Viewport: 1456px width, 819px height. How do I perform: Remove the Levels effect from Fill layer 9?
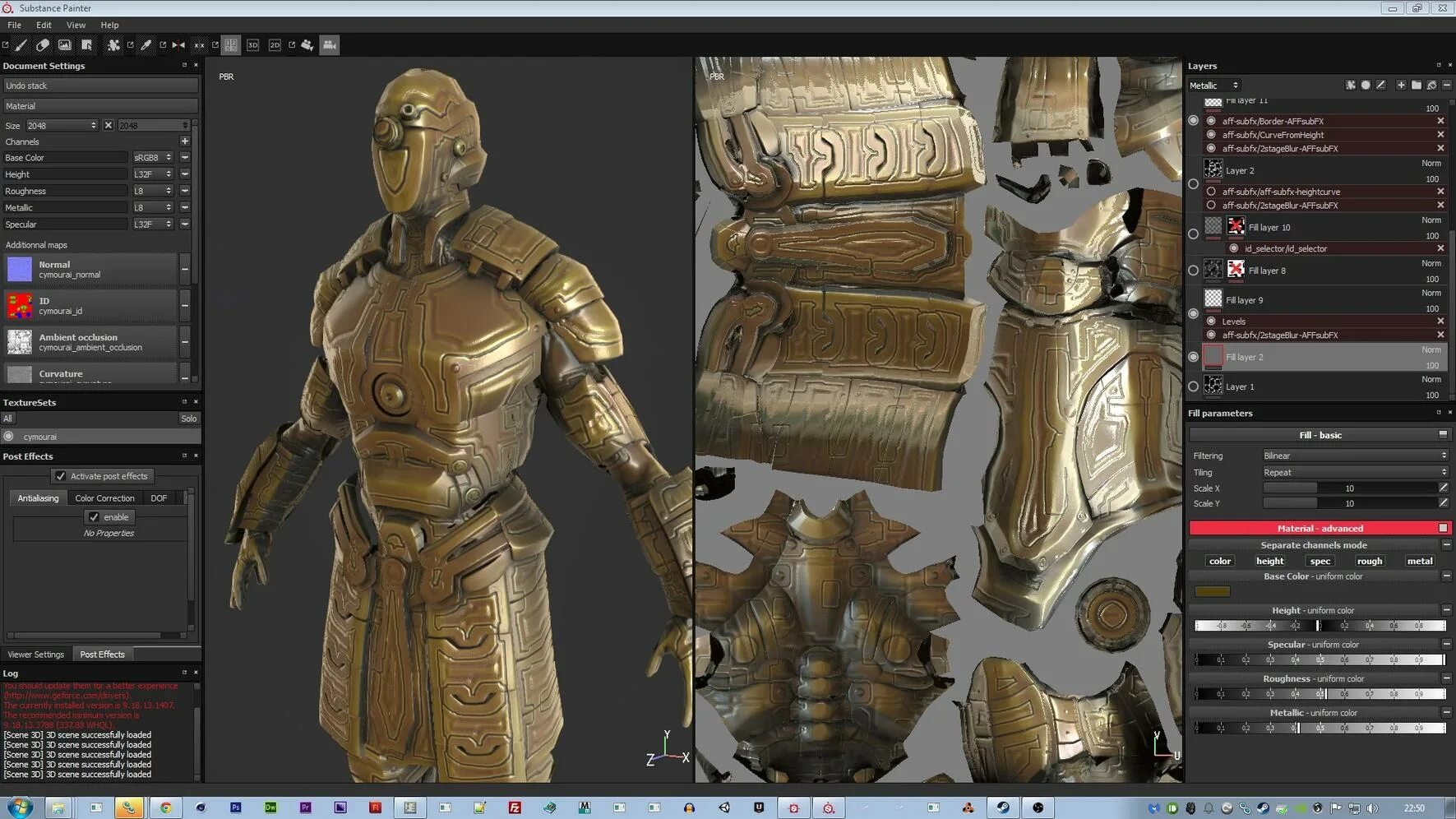tap(1440, 322)
